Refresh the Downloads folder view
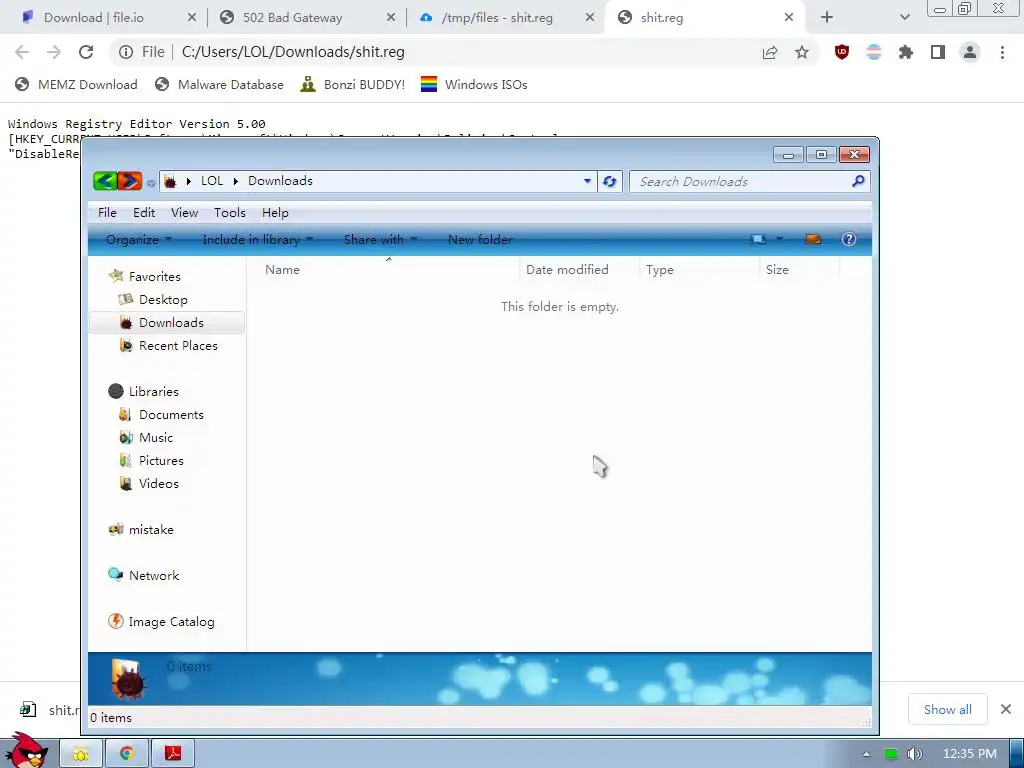Image resolution: width=1024 pixels, height=768 pixels. [x=610, y=182]
